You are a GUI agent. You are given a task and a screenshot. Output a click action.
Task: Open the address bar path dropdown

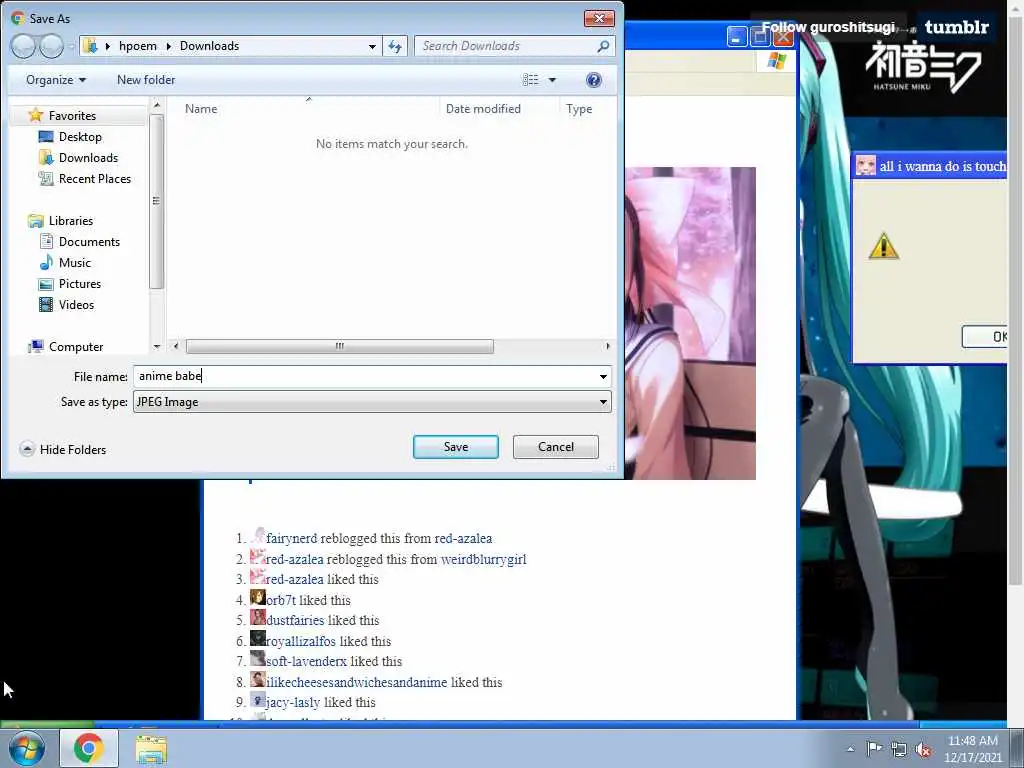tap(372, 46)
